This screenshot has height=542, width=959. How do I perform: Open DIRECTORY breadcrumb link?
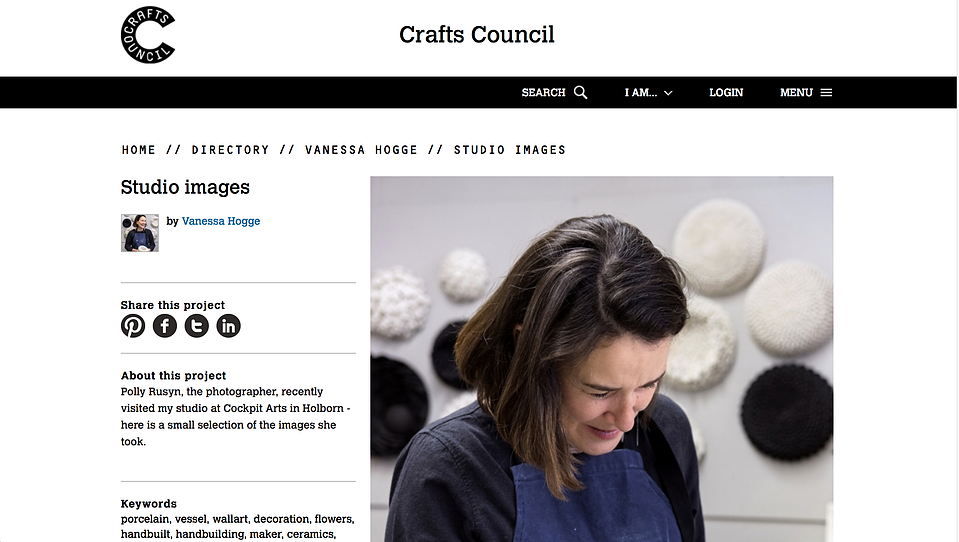pos(231,150)
